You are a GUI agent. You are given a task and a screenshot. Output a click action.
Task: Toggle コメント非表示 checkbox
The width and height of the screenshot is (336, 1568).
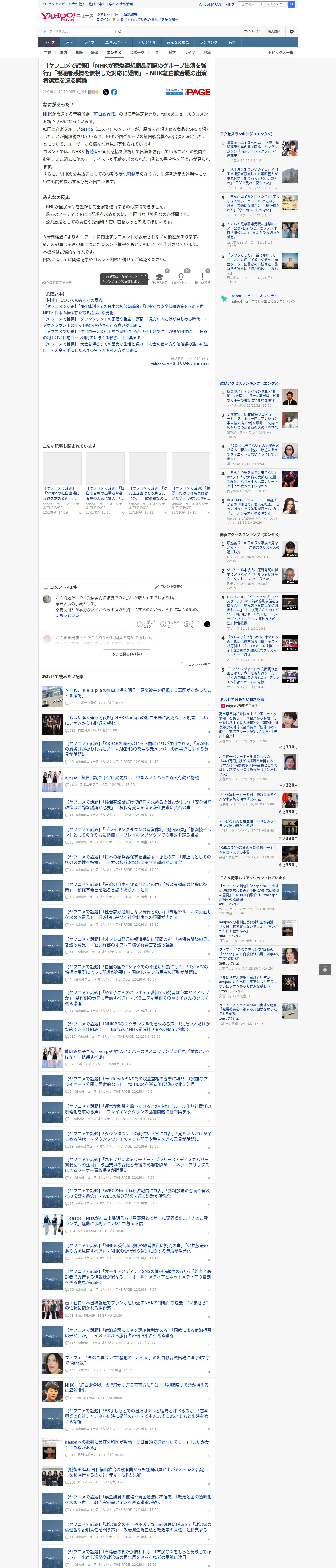pyautogui.click(x=183, y=665)
